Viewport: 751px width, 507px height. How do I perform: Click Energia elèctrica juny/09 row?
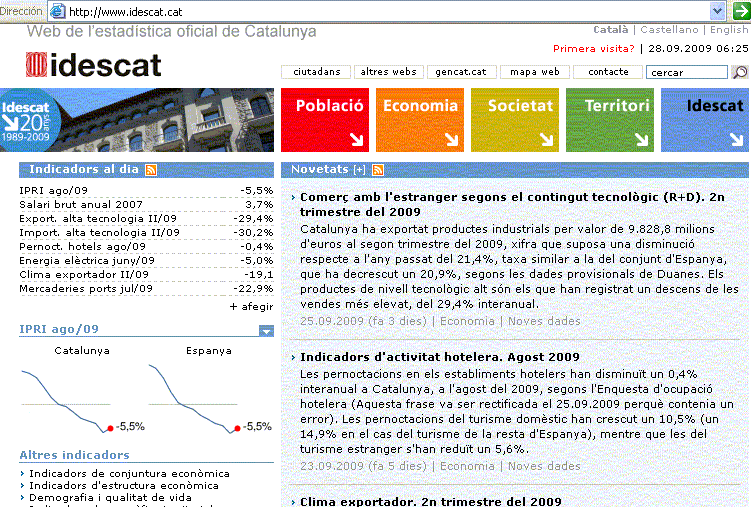(x=146, y=260)
